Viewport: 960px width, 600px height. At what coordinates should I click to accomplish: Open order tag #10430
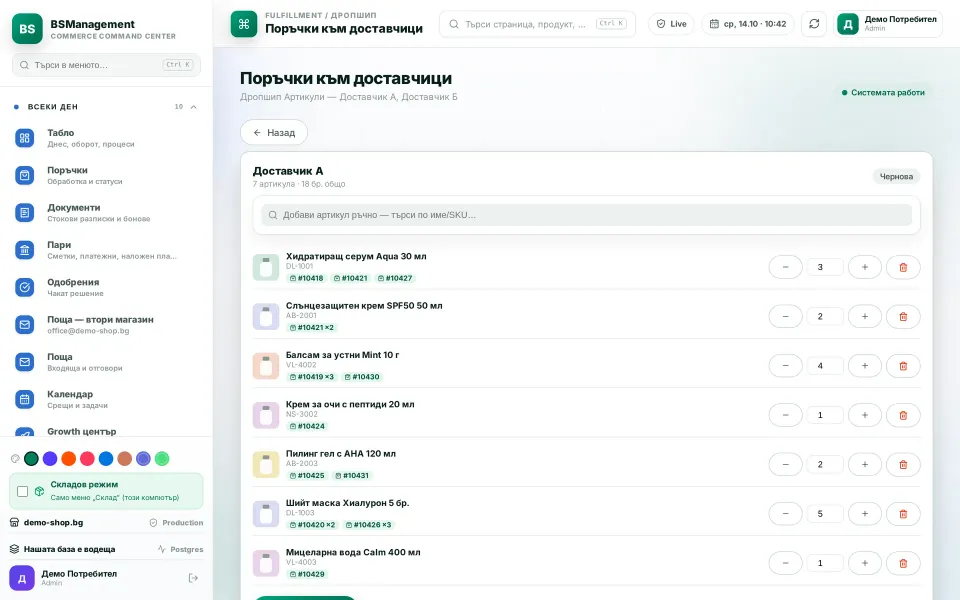click(x=362, y=377)
